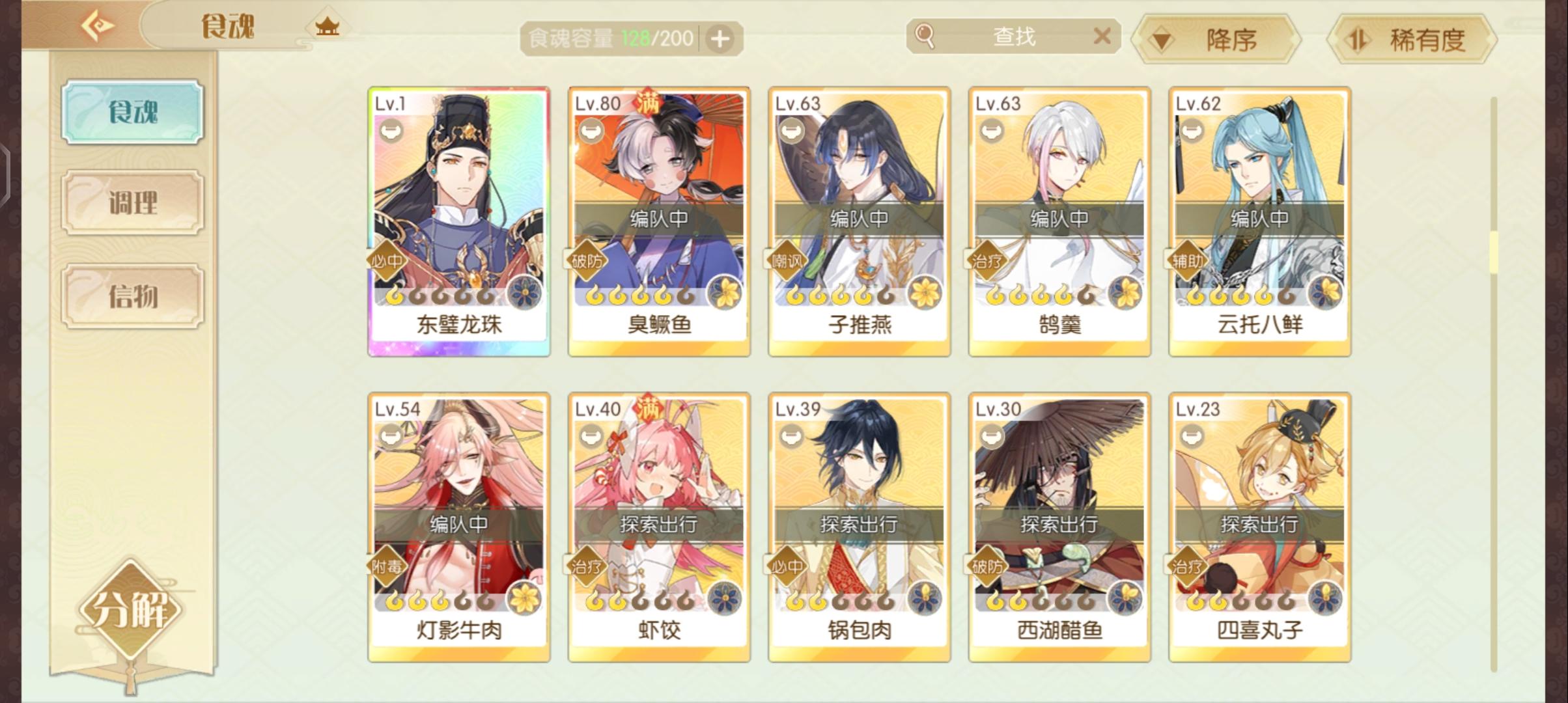Select the 破防 badge on 臭鳜鱼

(586, 261)
